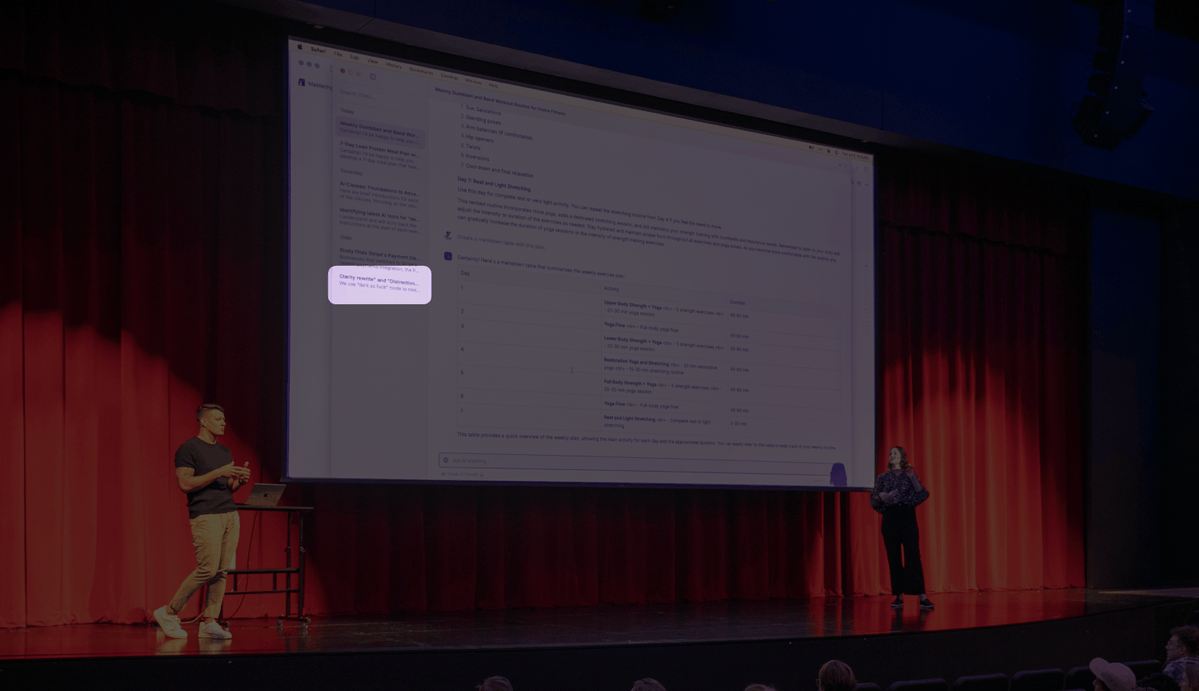
Task: Open the View menu in the menu bar
Action: [372, 61]
